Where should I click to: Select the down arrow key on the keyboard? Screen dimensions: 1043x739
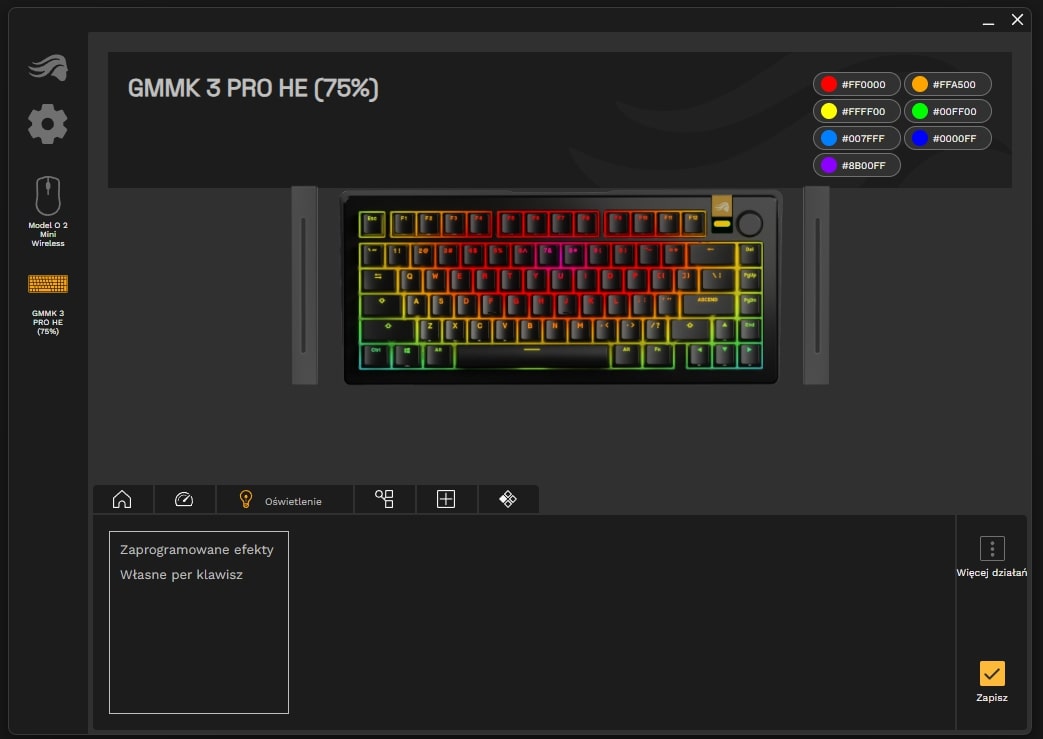click(724, 355)
